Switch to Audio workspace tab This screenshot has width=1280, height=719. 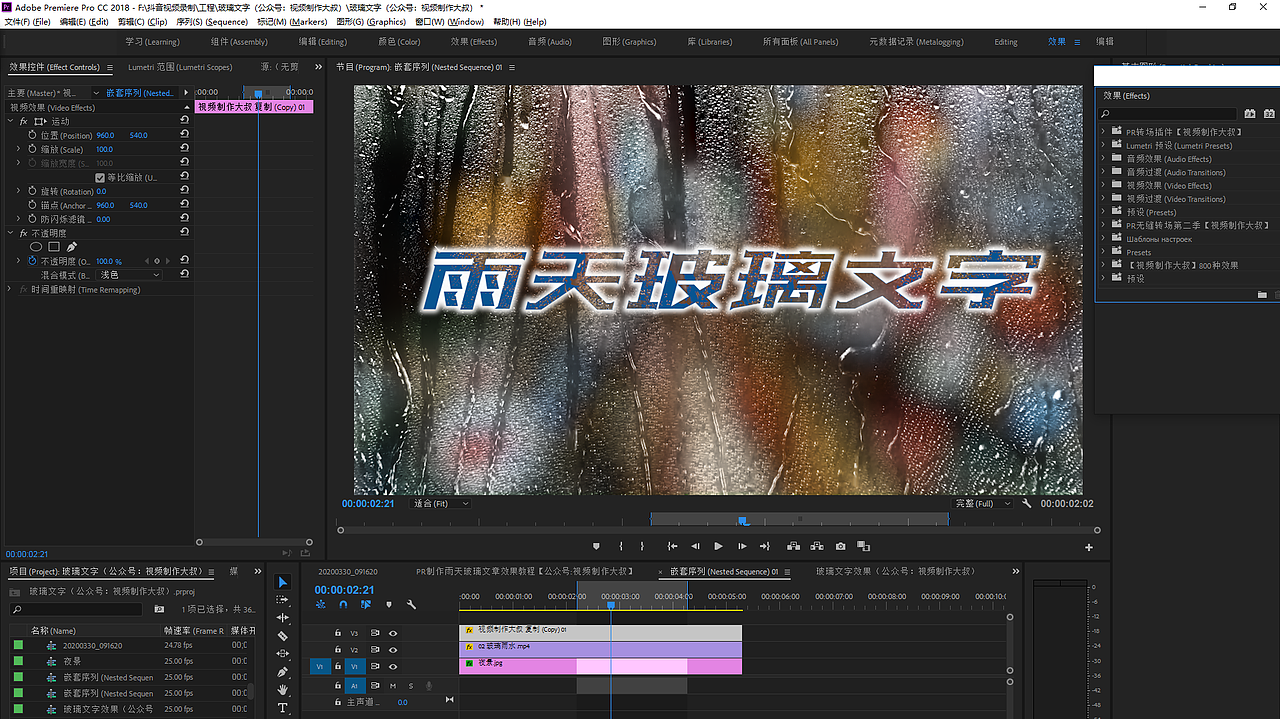(549, 42)
